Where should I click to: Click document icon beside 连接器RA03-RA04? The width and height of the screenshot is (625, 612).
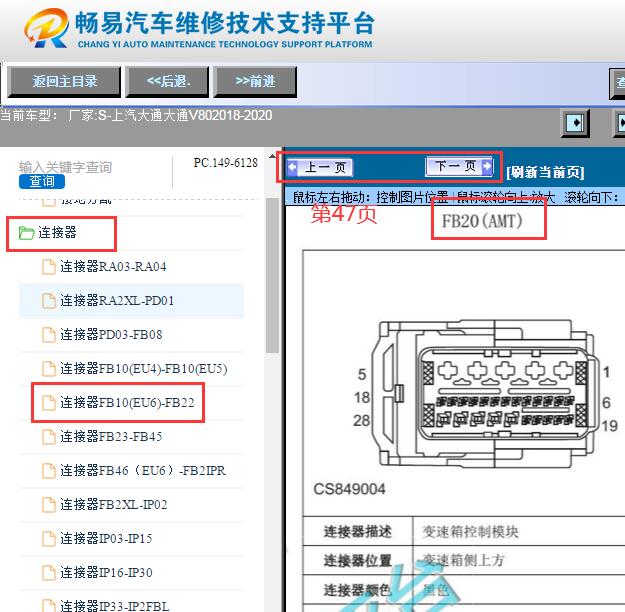point(49,267)
